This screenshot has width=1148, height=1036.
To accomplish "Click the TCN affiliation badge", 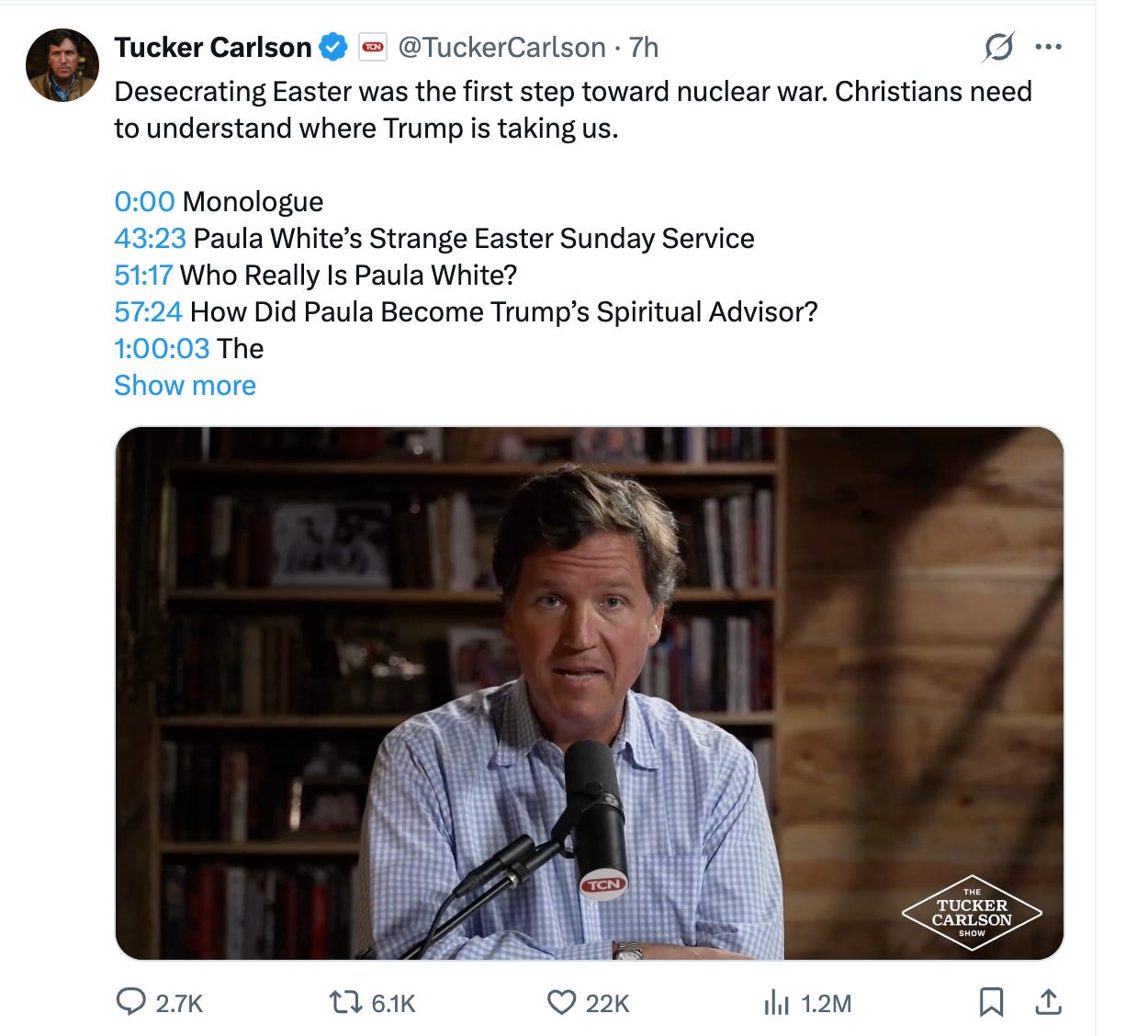I will coord(373,47).
